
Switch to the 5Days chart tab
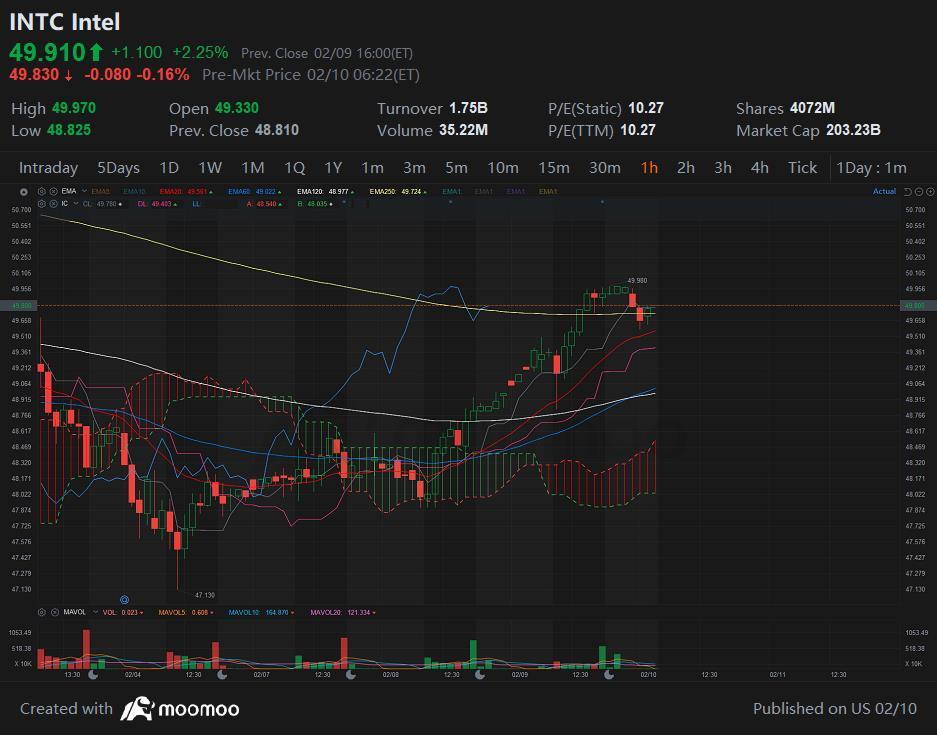point(118,168)
